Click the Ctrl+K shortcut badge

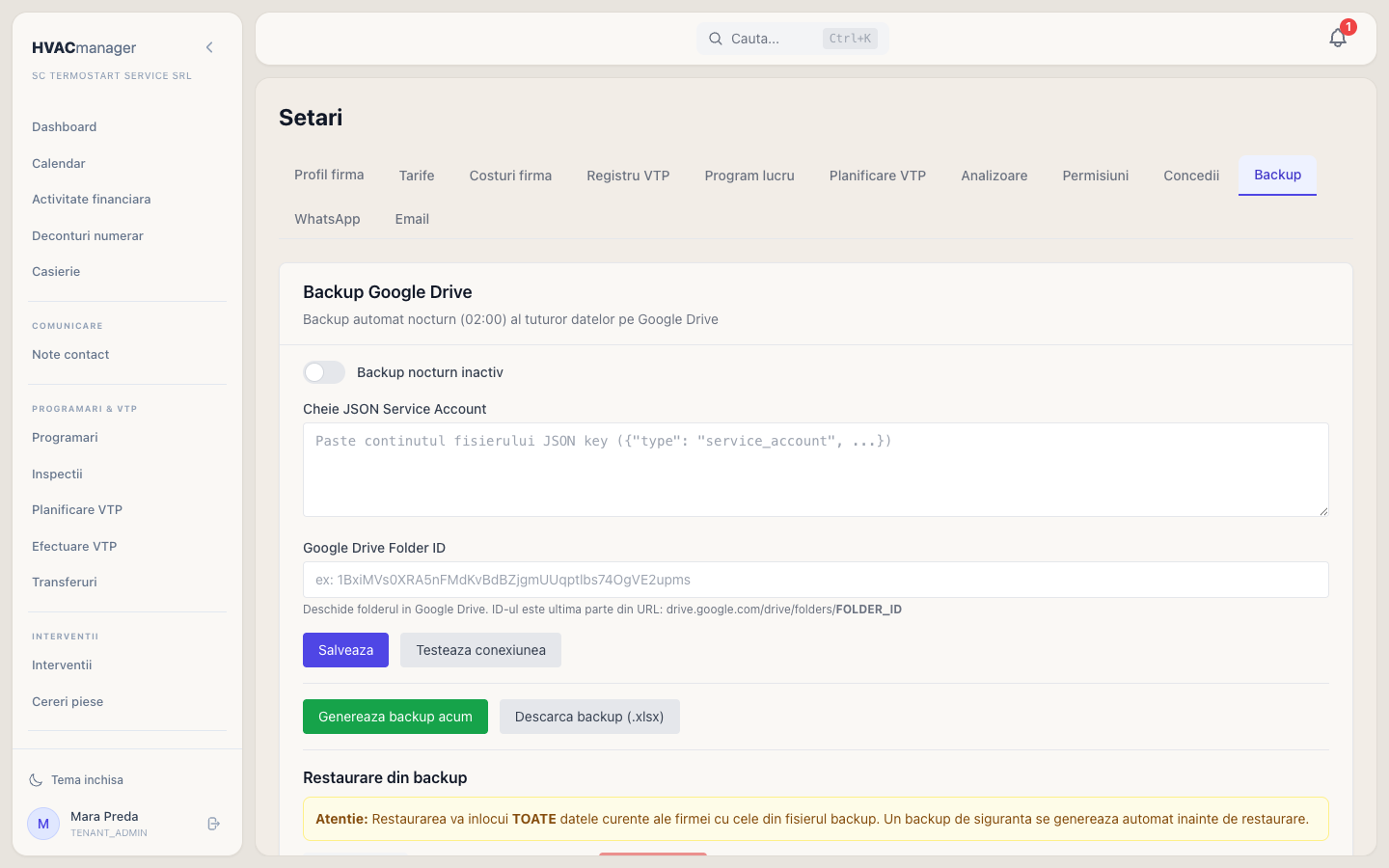click(x=850, y=39)
